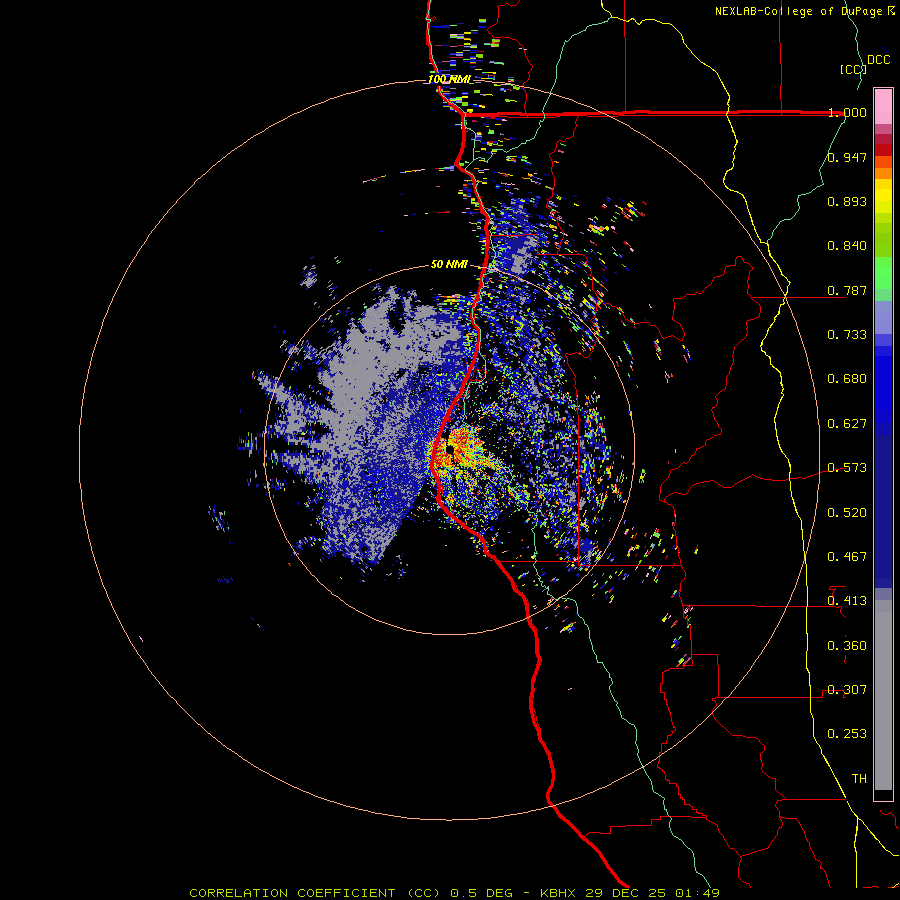
Task: Click the 0.467 legend value
Action: [847, 557]
